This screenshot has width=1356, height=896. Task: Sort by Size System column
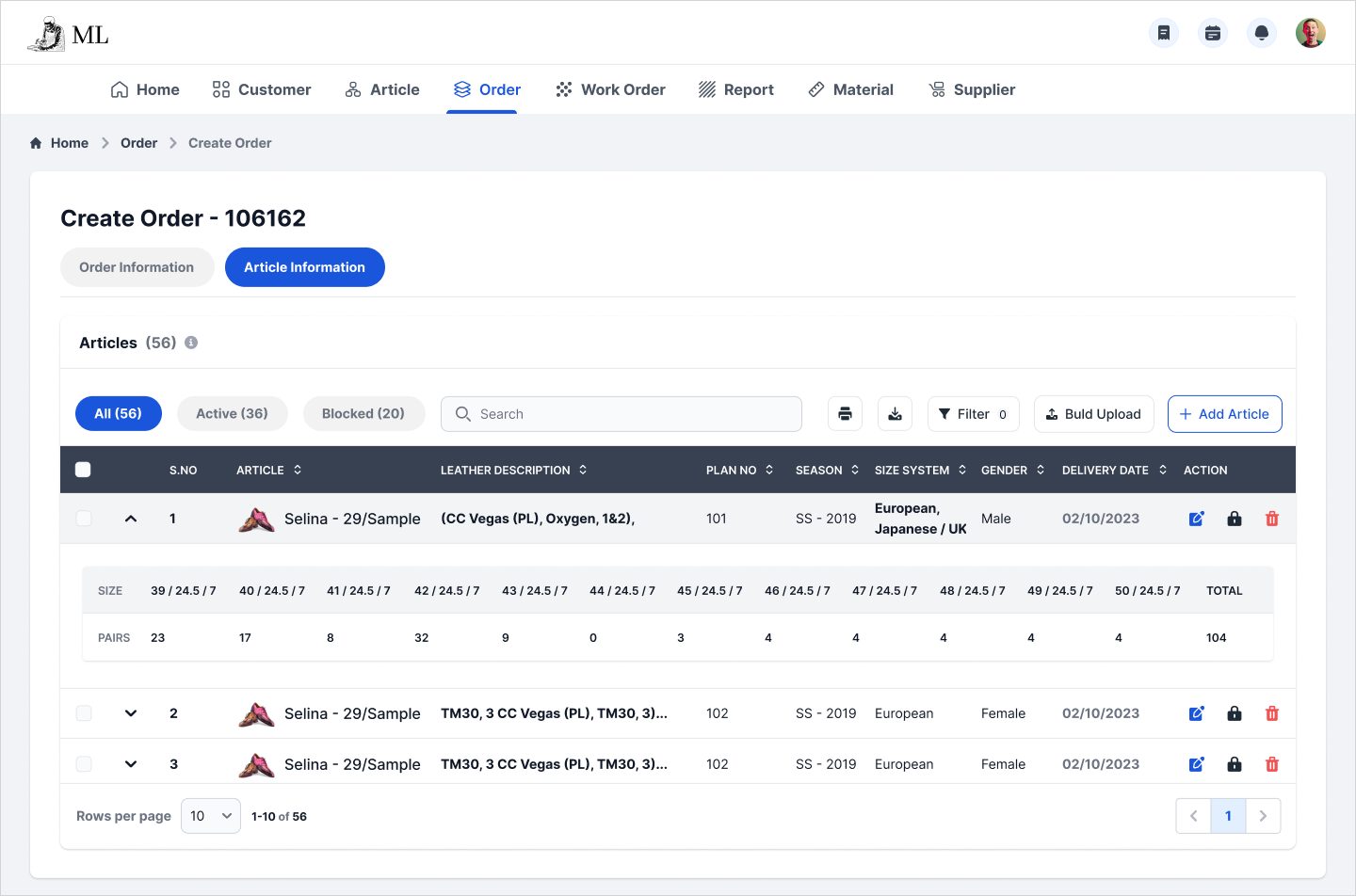(x=962, y=470)
